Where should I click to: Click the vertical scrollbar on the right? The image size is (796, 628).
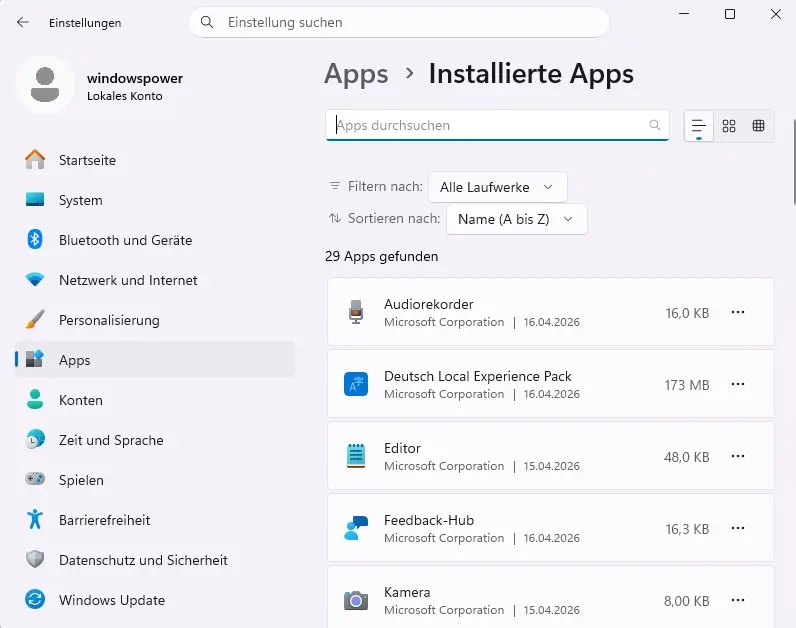(x=793, y=162)
